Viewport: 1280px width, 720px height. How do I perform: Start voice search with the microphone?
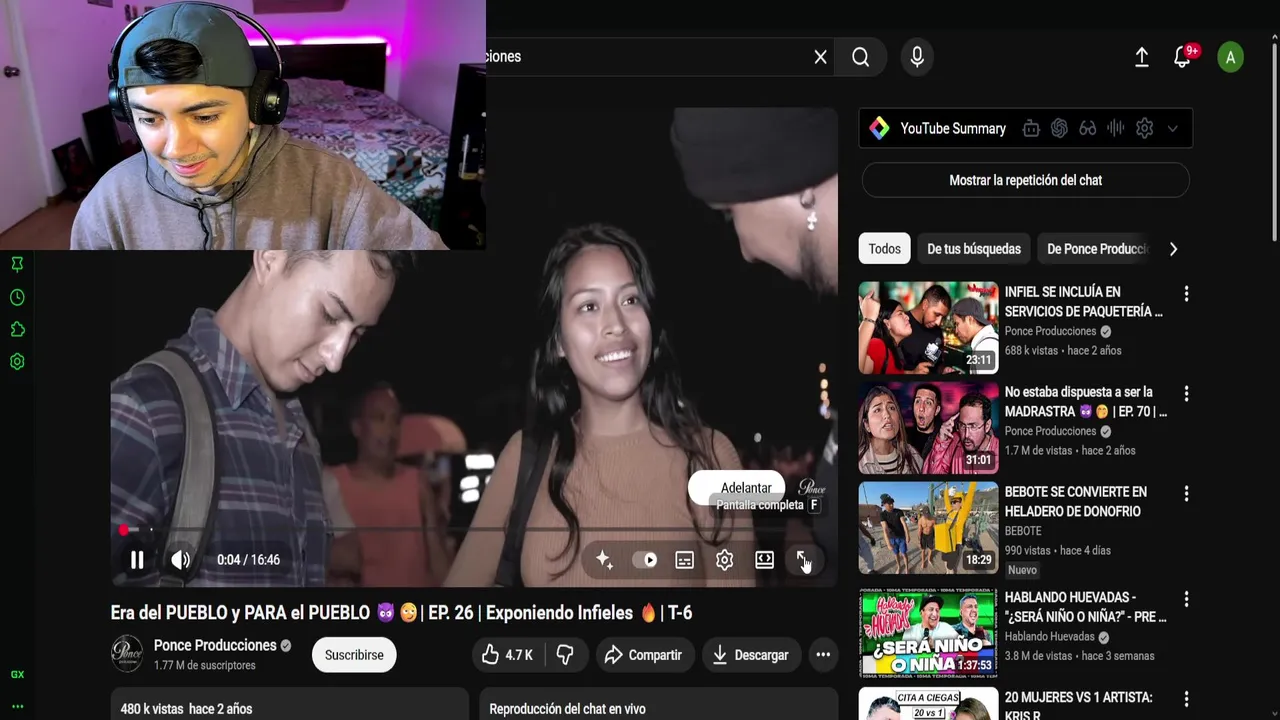917,57
